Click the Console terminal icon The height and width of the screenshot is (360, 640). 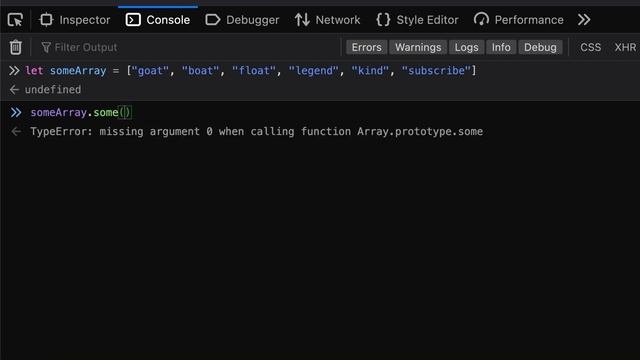(133, 20)
